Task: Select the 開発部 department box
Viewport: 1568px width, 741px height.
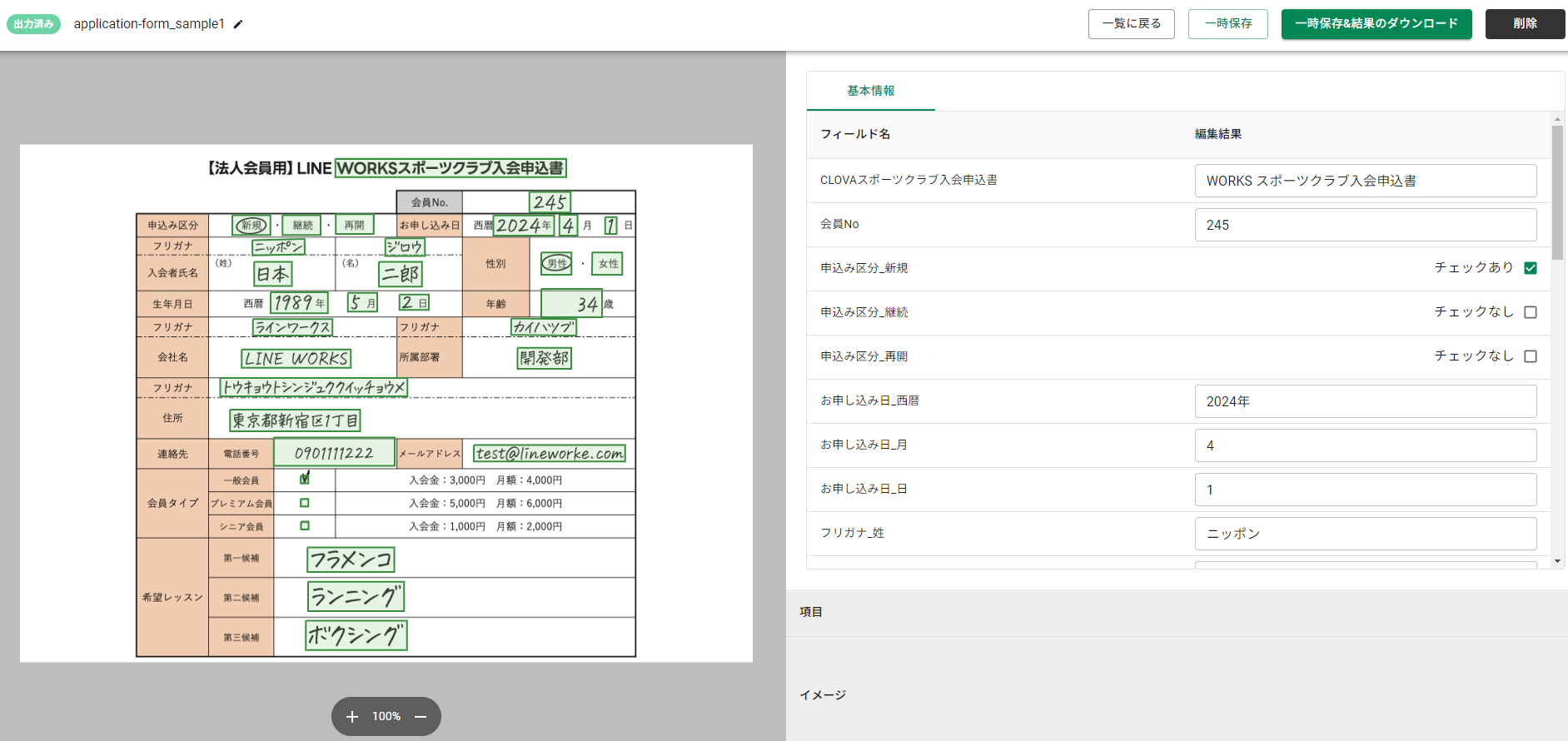Action: click(545, 358)
